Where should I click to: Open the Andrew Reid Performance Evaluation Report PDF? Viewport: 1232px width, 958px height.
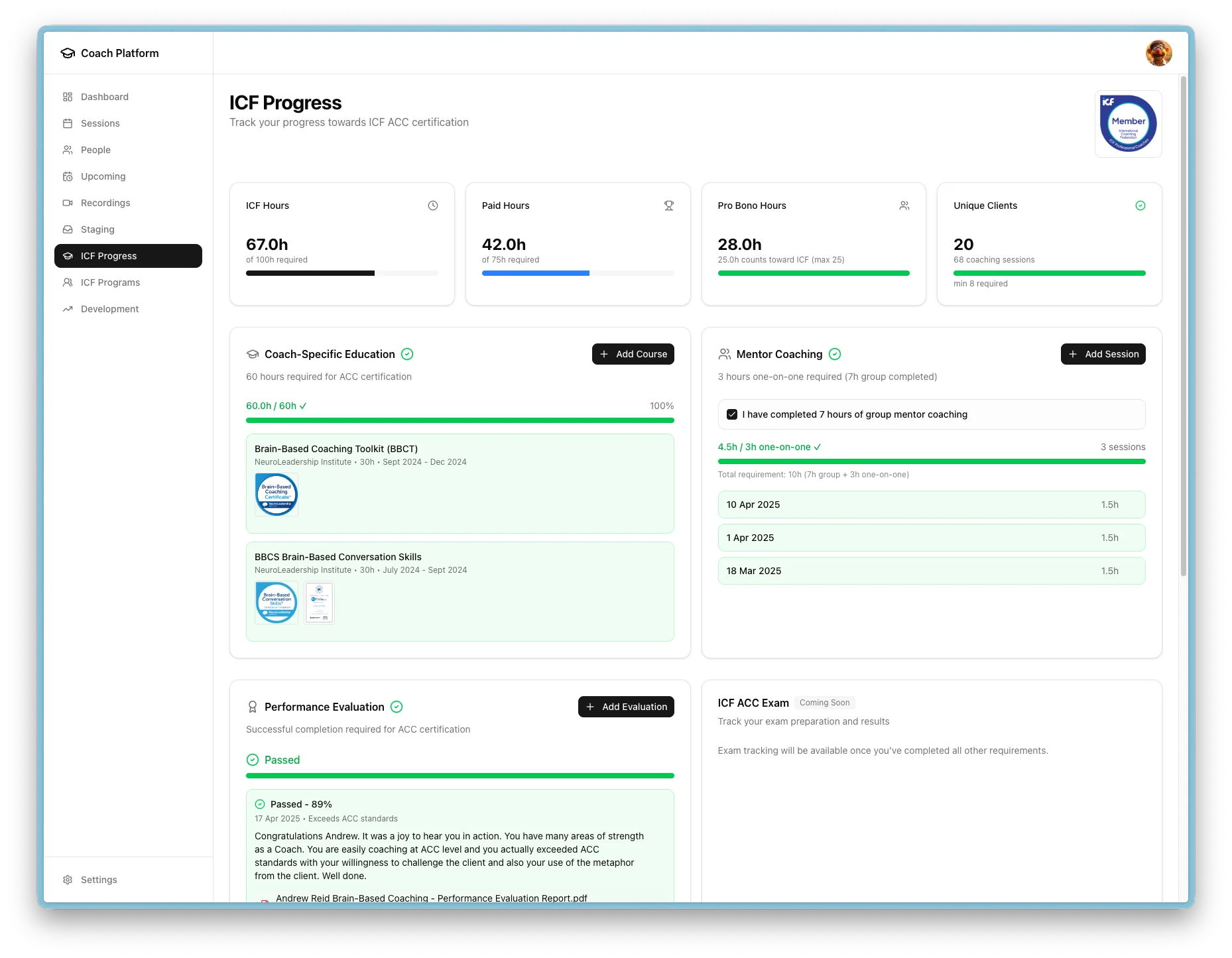[431, 898]
